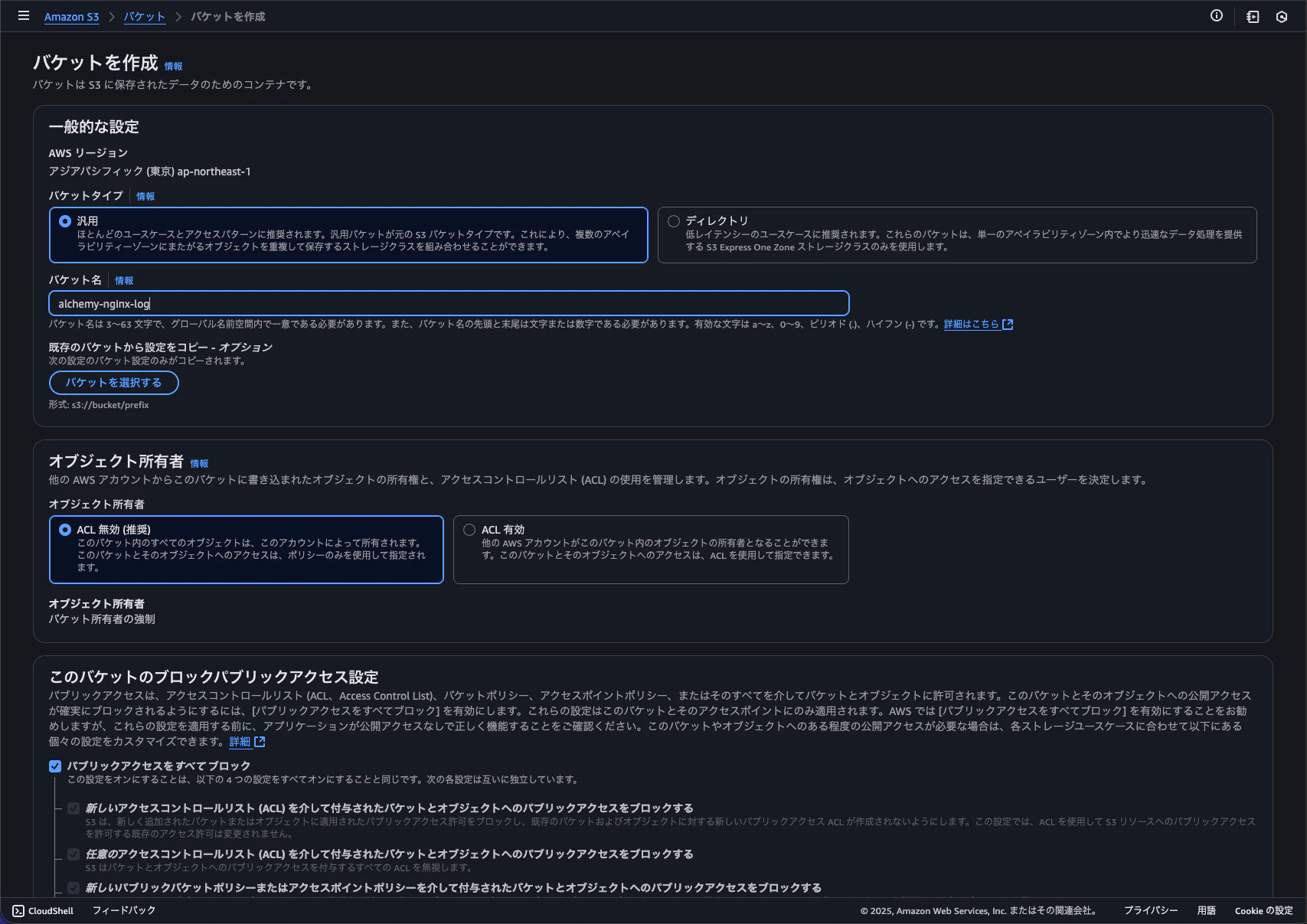The height and width of the screenshot is (924, 1307).
Task: Choose the ACL 無効 (推奨) option
Action: point(65,530)
